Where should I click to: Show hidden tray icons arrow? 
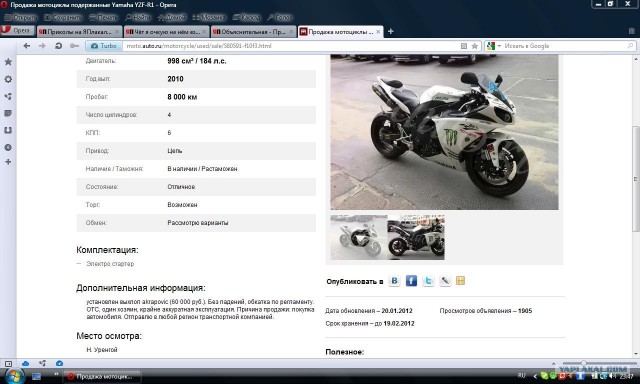535,376
